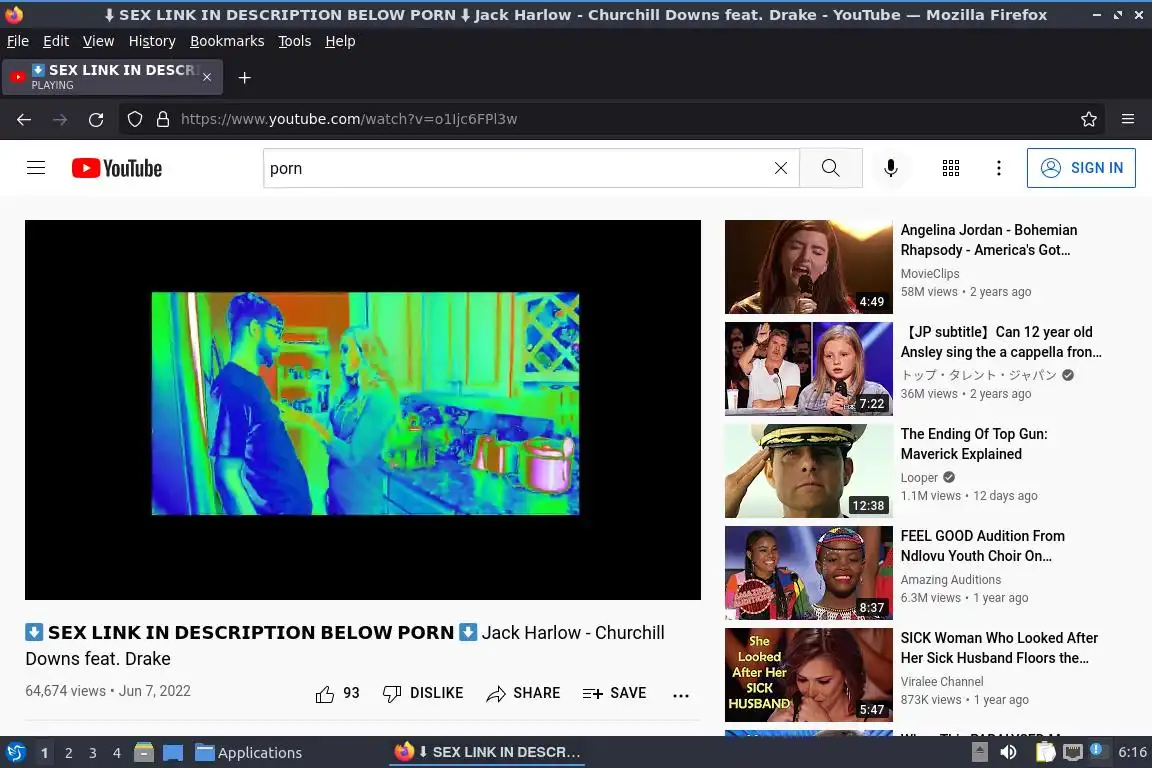Image resolution: width=1152 pixels, height=768 pixels.
Task: Save video to playlist with SAVE
Action: (614, 693)
